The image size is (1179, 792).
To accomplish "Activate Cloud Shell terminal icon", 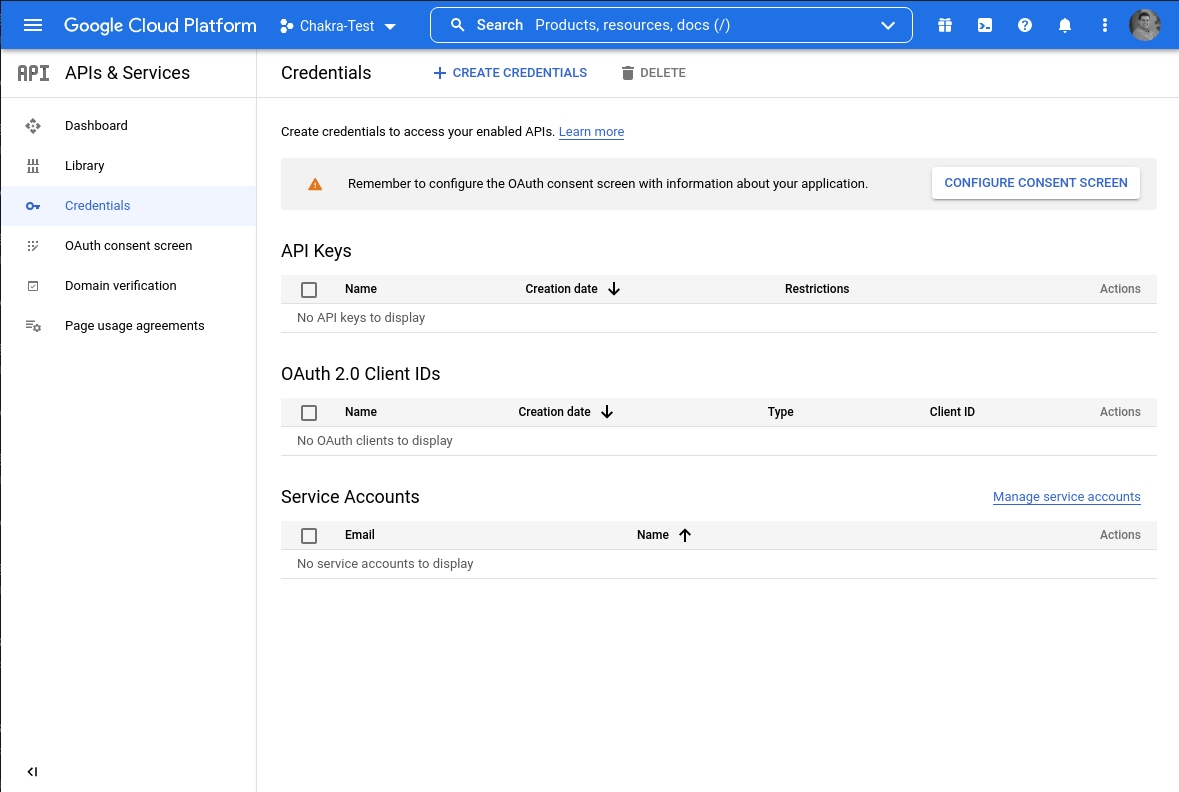I will click(985, 25).
